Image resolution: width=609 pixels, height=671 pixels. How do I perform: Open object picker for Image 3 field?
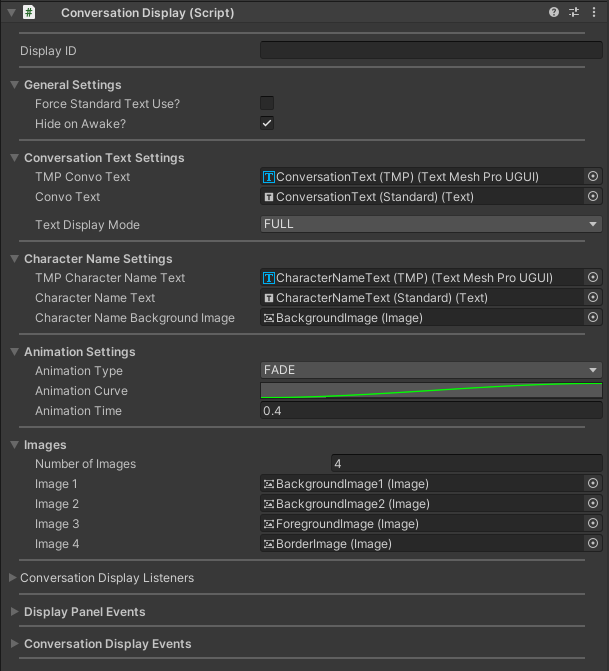592,523
